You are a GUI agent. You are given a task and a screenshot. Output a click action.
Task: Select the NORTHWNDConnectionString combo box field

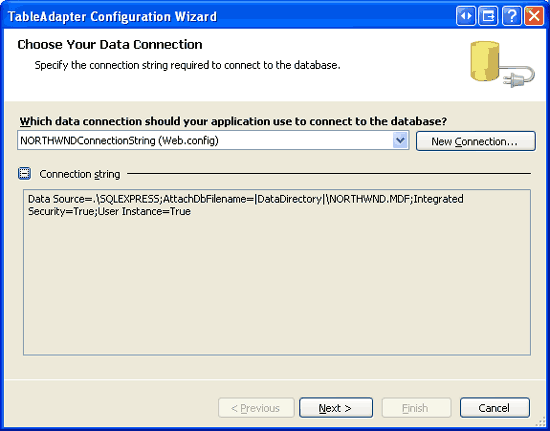213,141
